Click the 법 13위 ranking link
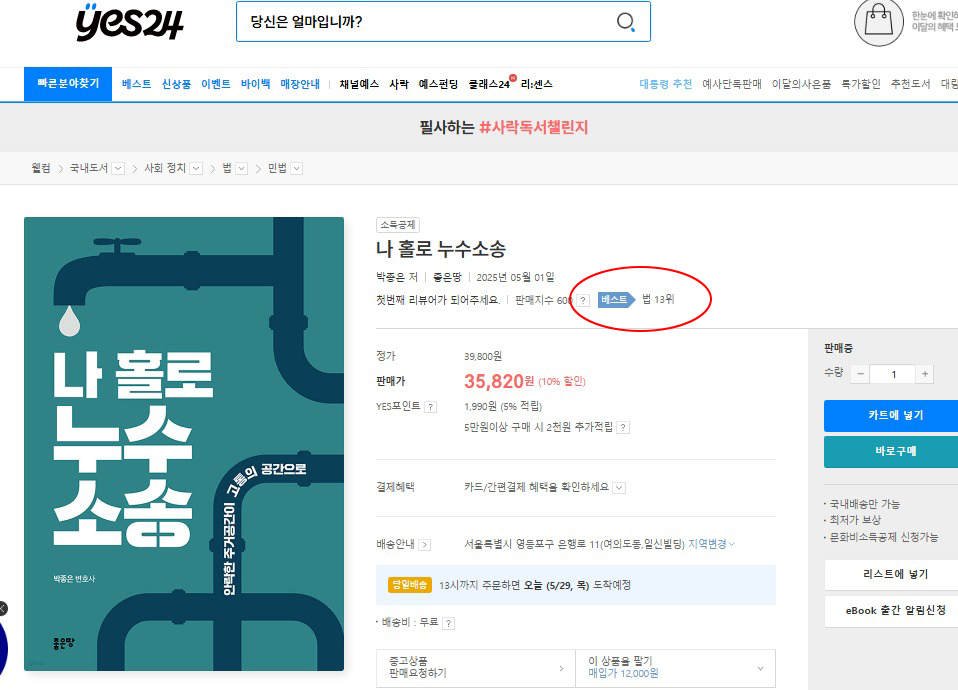This screenshot has width=958, height=690. (x=658, y=299)
